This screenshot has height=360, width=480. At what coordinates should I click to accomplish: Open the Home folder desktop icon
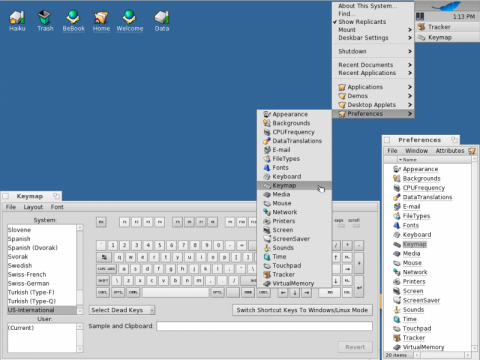[101, 21]
